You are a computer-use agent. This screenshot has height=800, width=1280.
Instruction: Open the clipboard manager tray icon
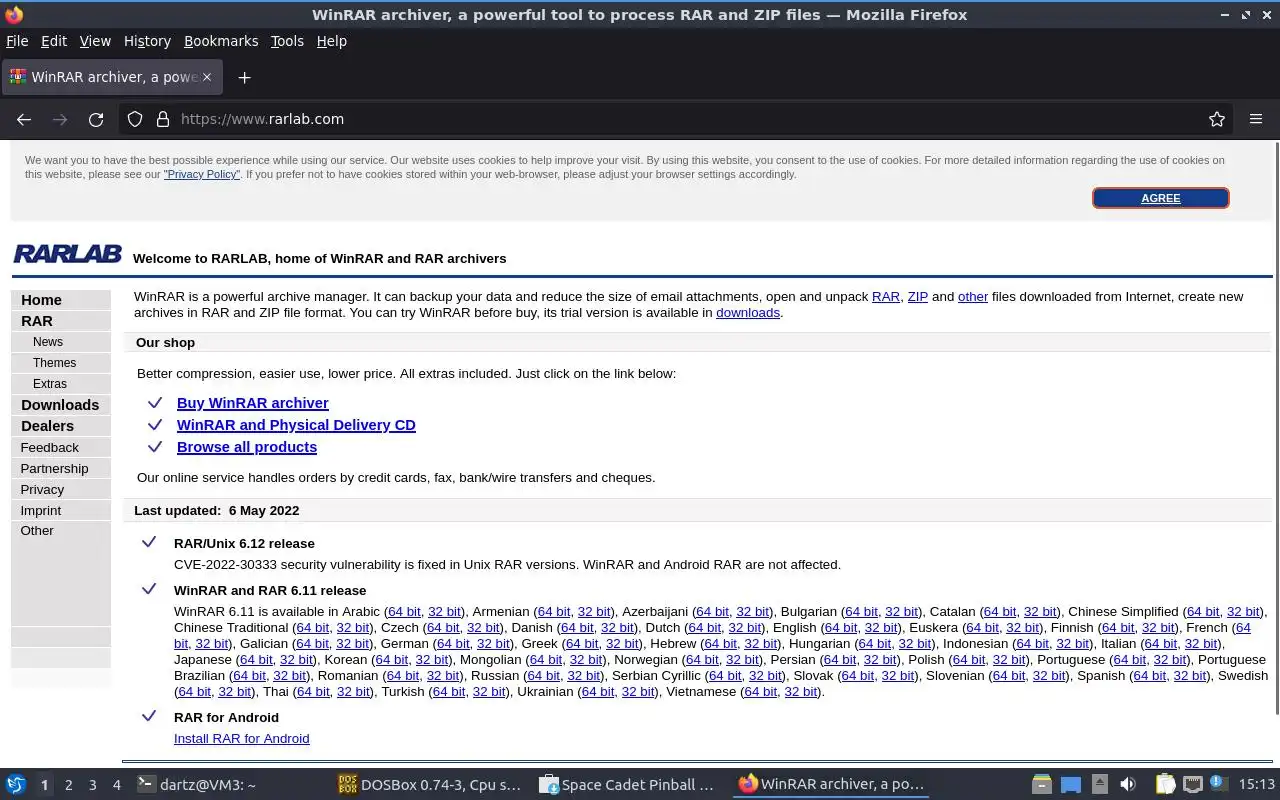(x=1164, y=785)
